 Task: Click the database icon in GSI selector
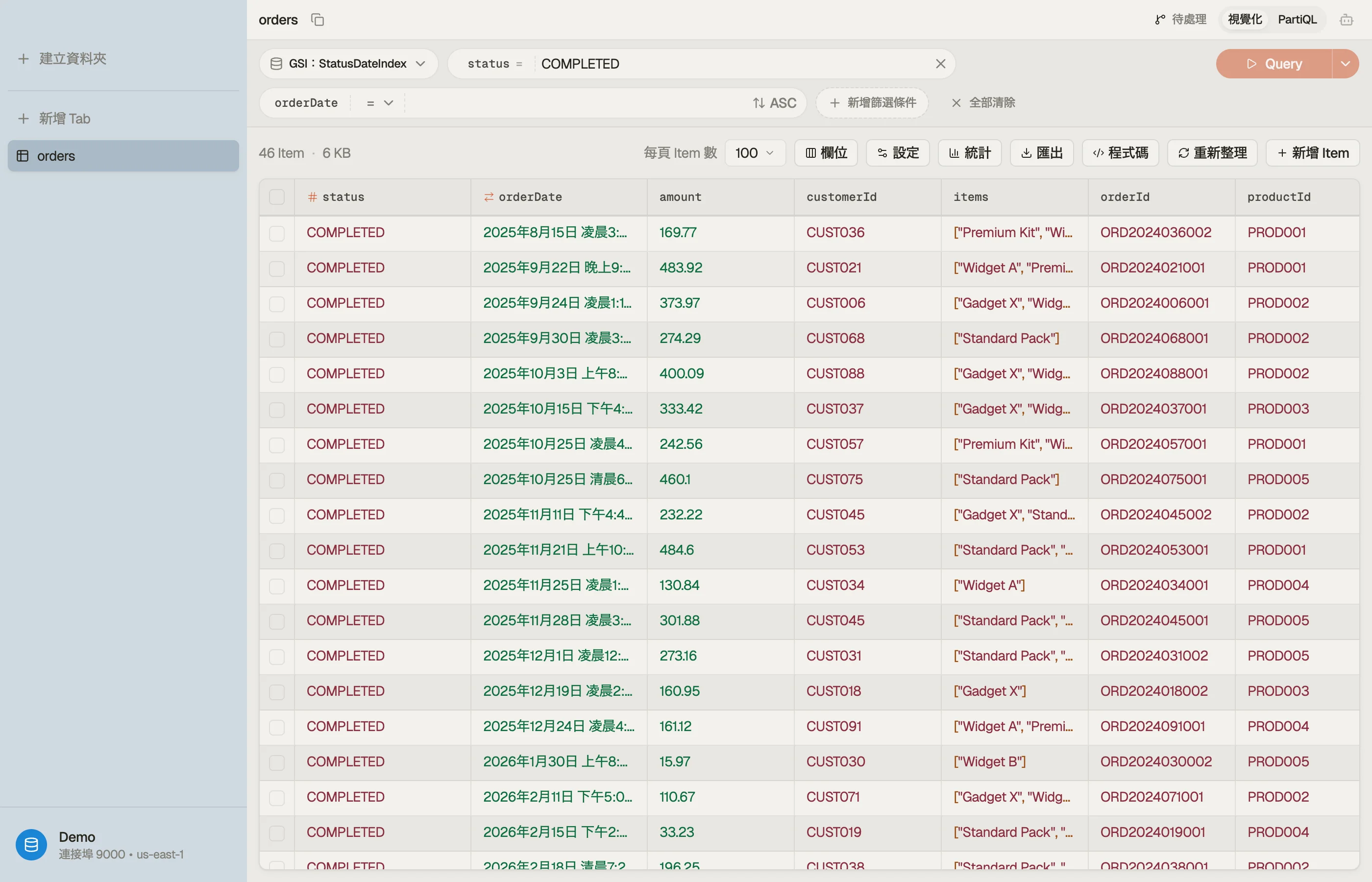276,64
